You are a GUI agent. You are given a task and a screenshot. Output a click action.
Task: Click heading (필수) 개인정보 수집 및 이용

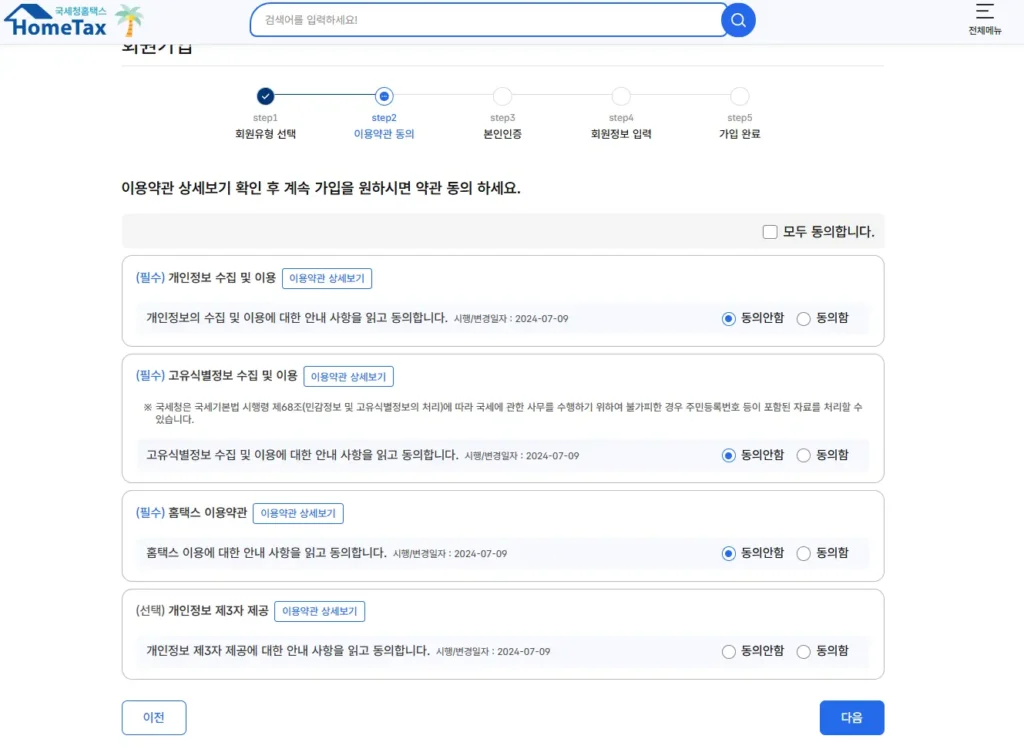click(206, 278)
